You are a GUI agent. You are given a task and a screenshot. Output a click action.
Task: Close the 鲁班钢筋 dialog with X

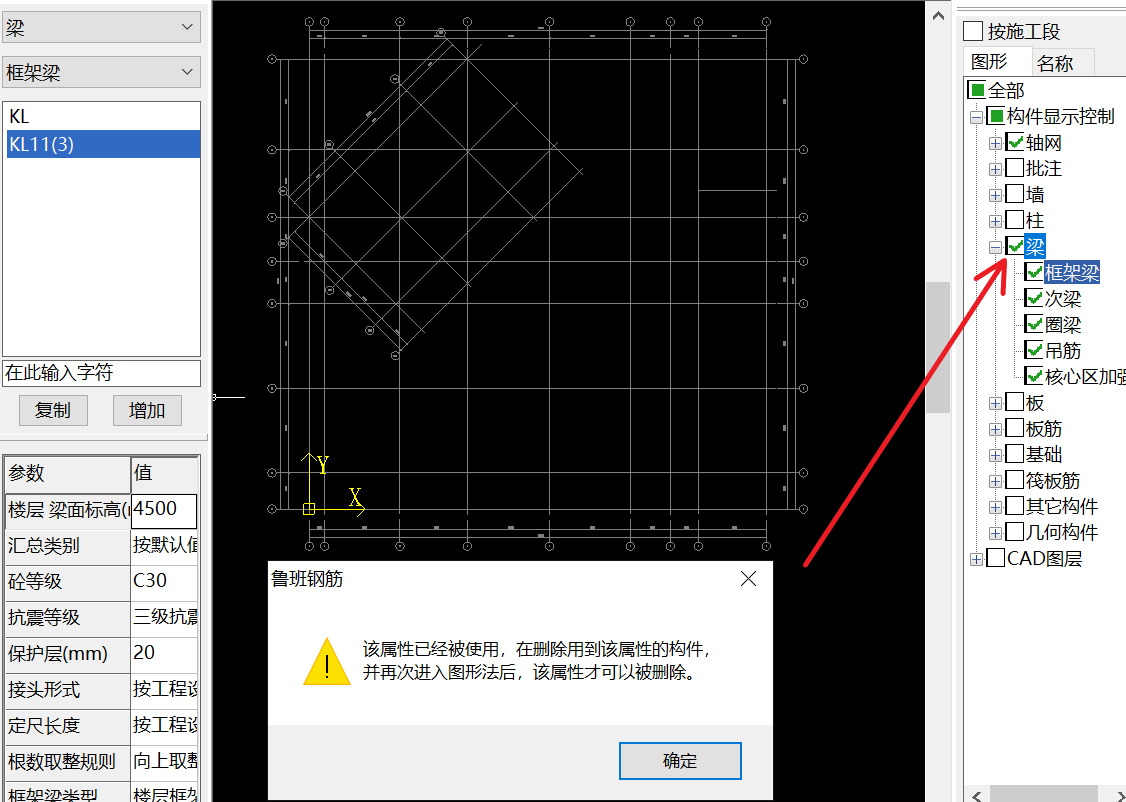748,579
